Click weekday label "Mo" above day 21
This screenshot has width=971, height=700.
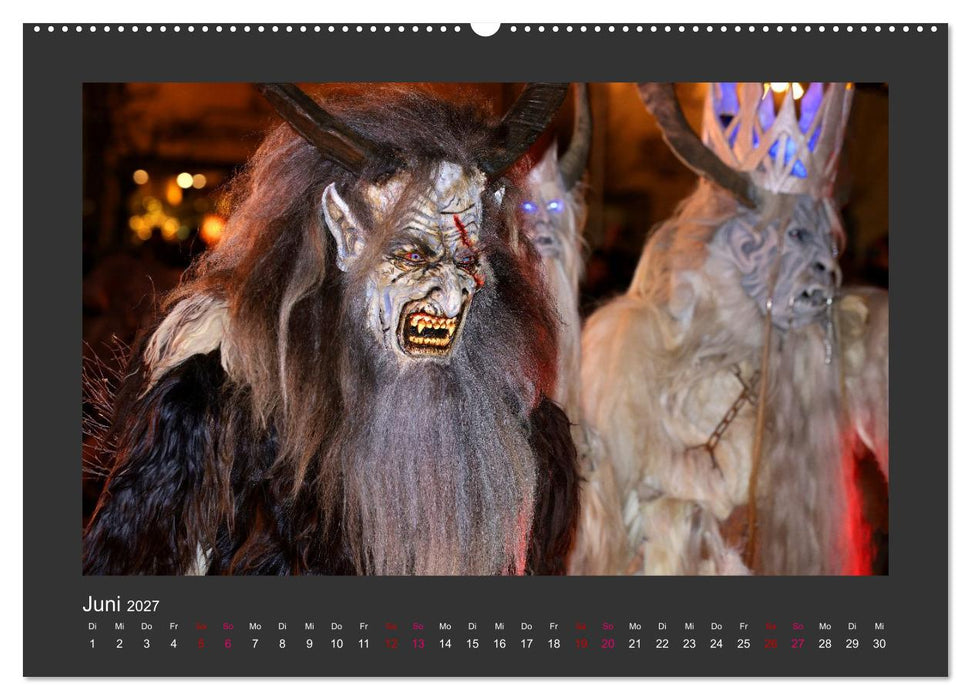635,626
